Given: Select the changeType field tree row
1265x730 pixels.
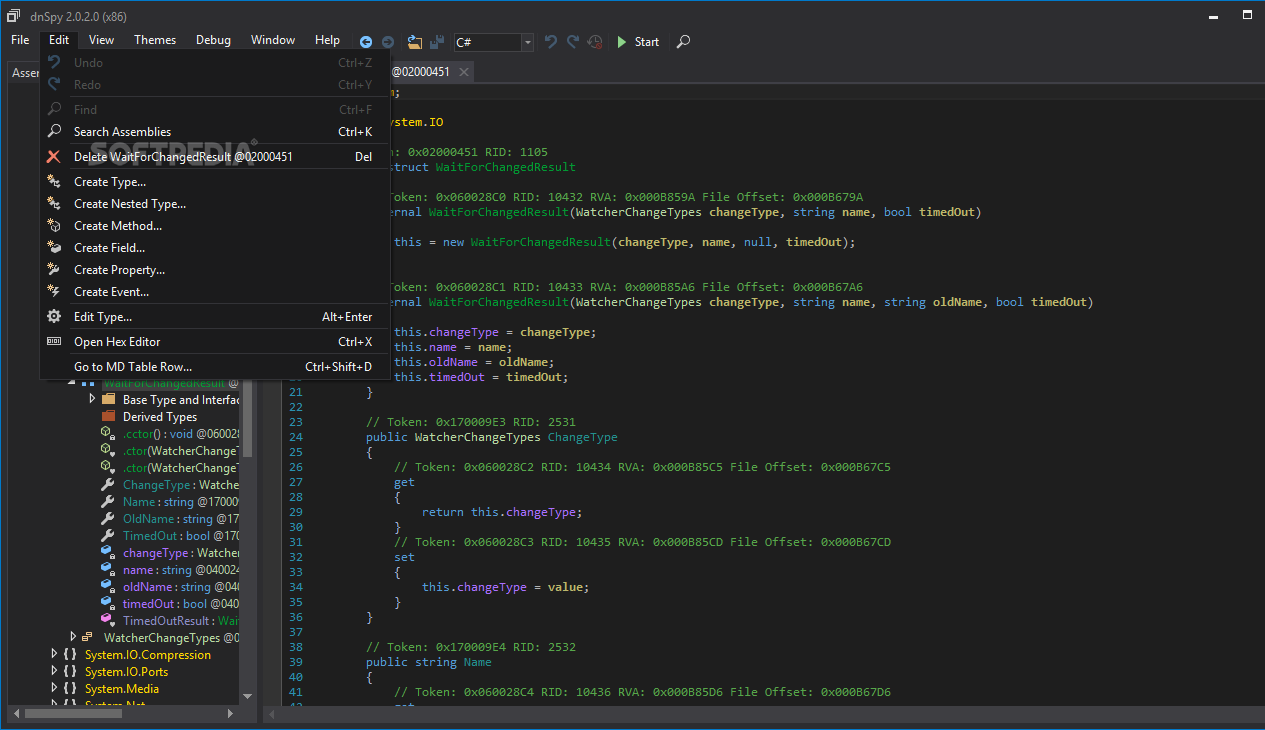Looking at the screenshot, I should [170, 553].
